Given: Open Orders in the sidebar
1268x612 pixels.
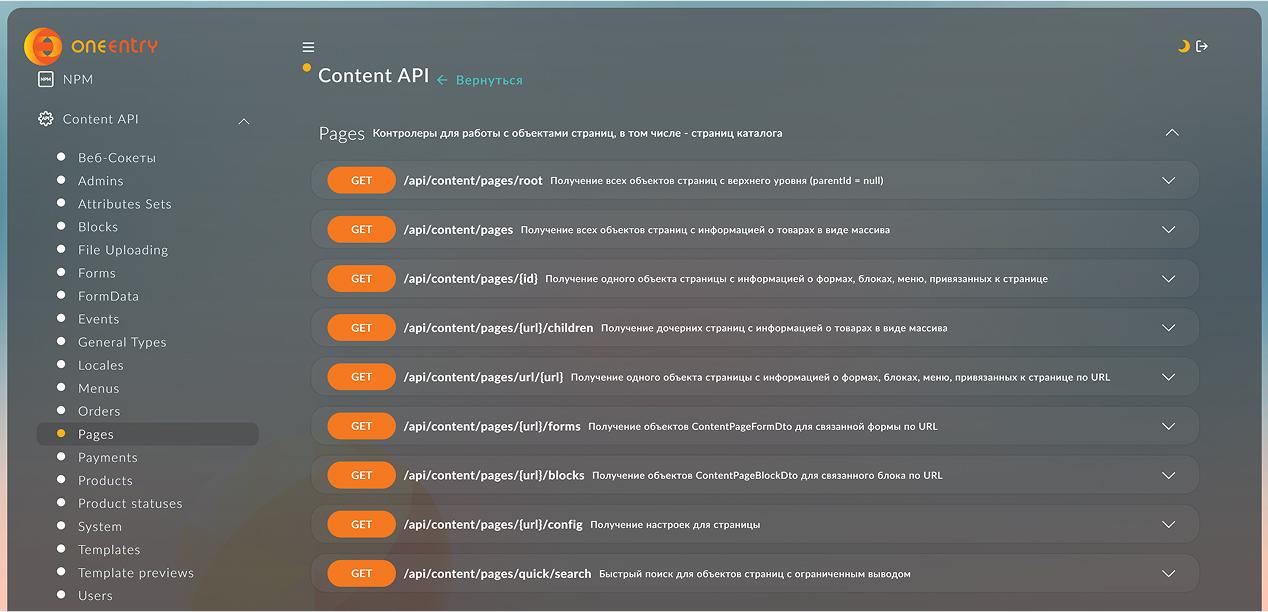Looking at the screenshot, I should point(99,411).
